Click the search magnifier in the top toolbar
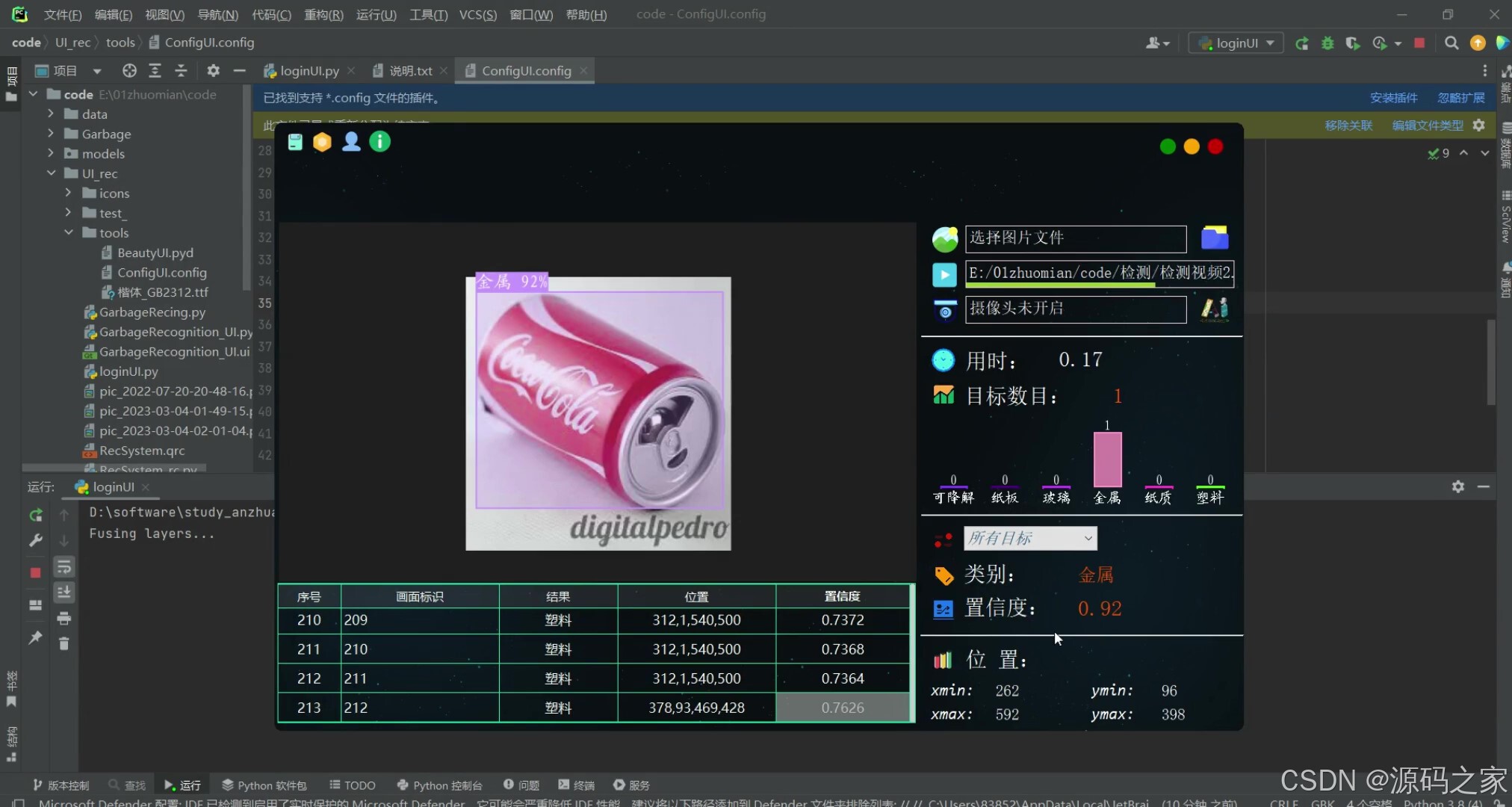The height and width of the screenshot is (807, 1512). (1451, 43)
